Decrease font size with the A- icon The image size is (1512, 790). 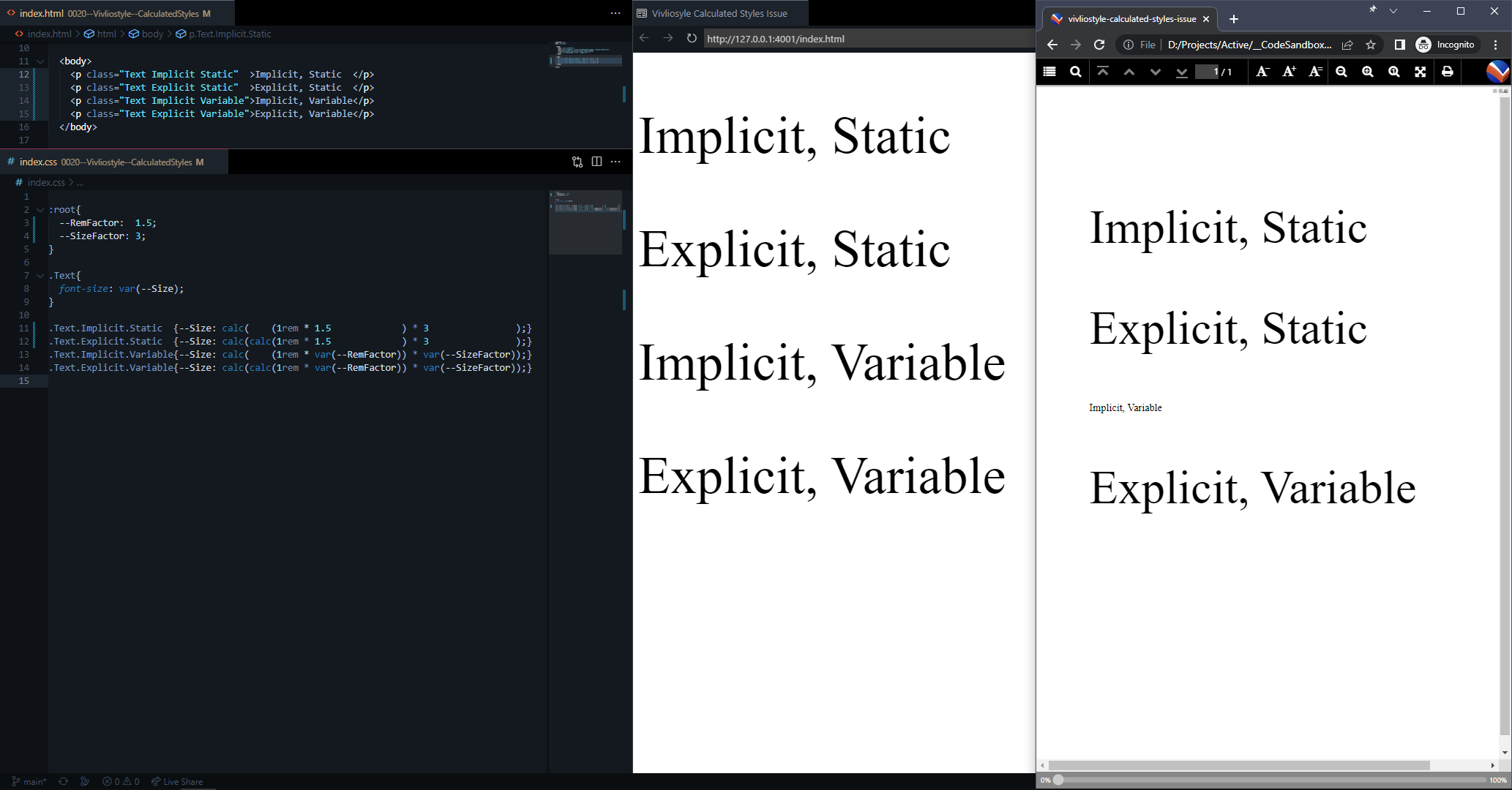coord(1262,72)
